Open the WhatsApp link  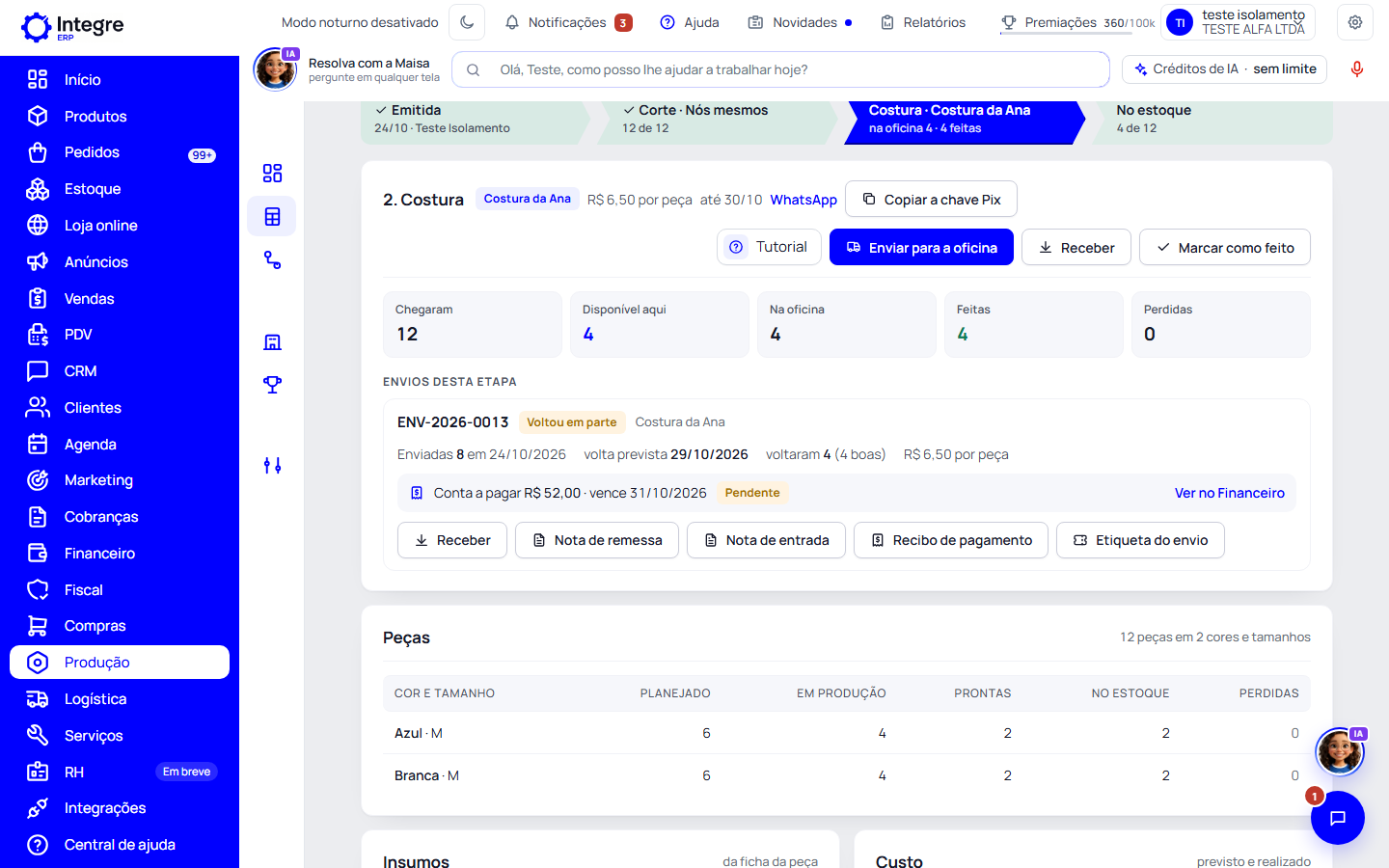click(803, 200)
